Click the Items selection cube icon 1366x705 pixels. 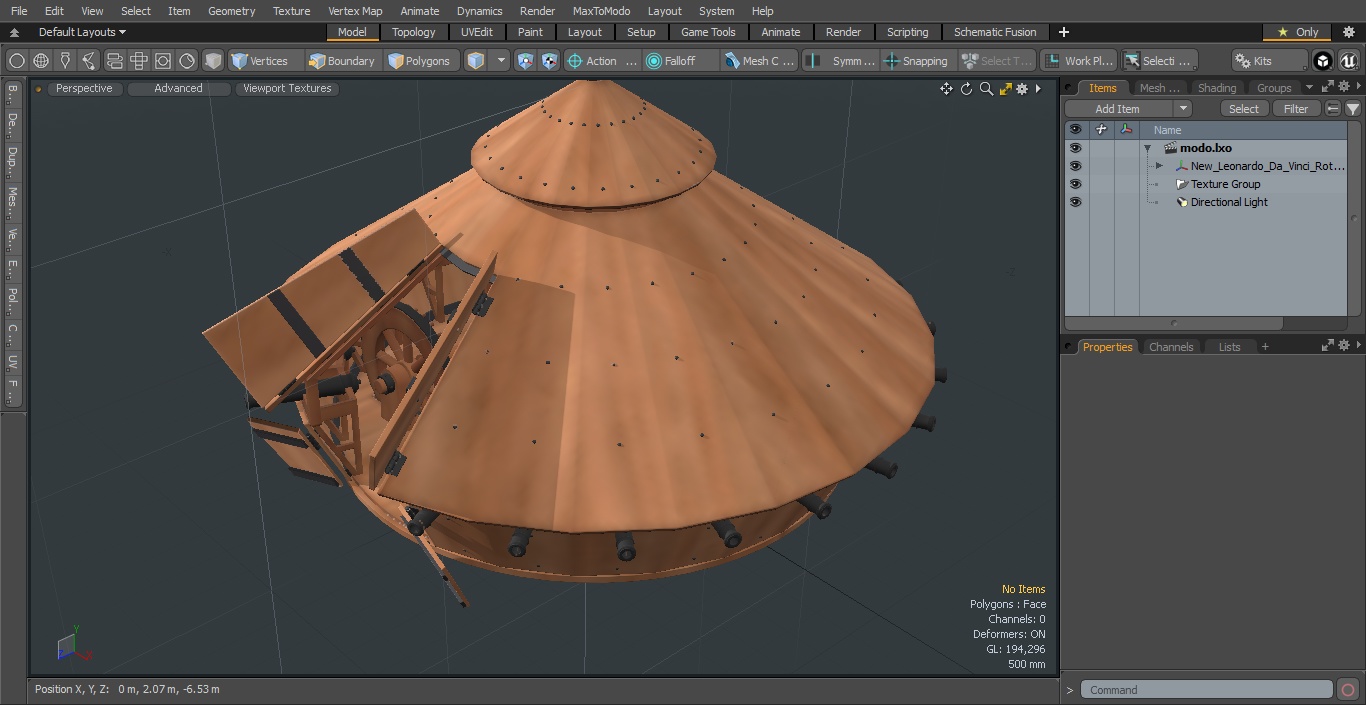[476, 61]
